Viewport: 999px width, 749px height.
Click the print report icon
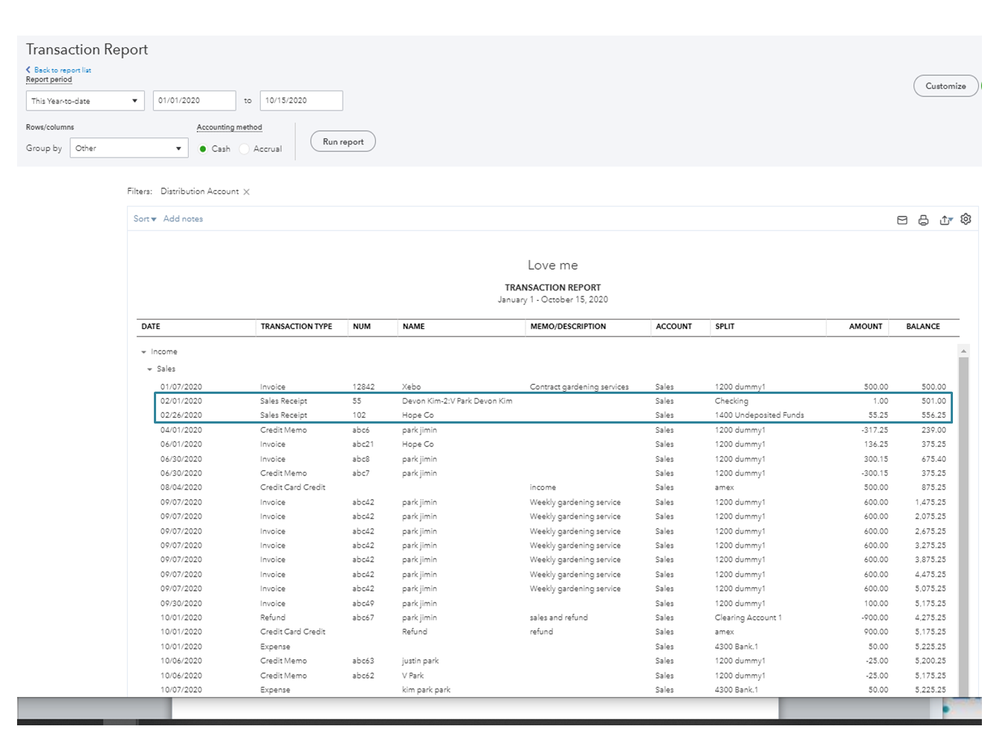pos(923,220)
